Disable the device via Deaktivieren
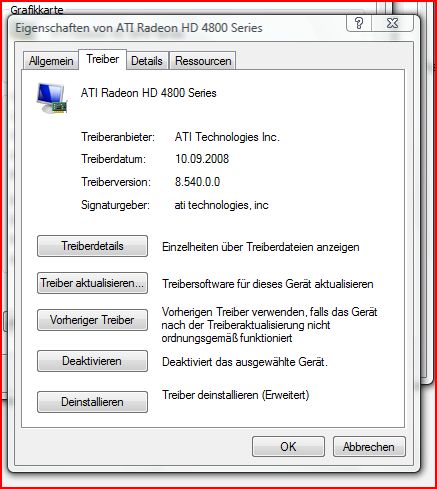The width and height of the screenshot is (437, 489). (92, 361)
